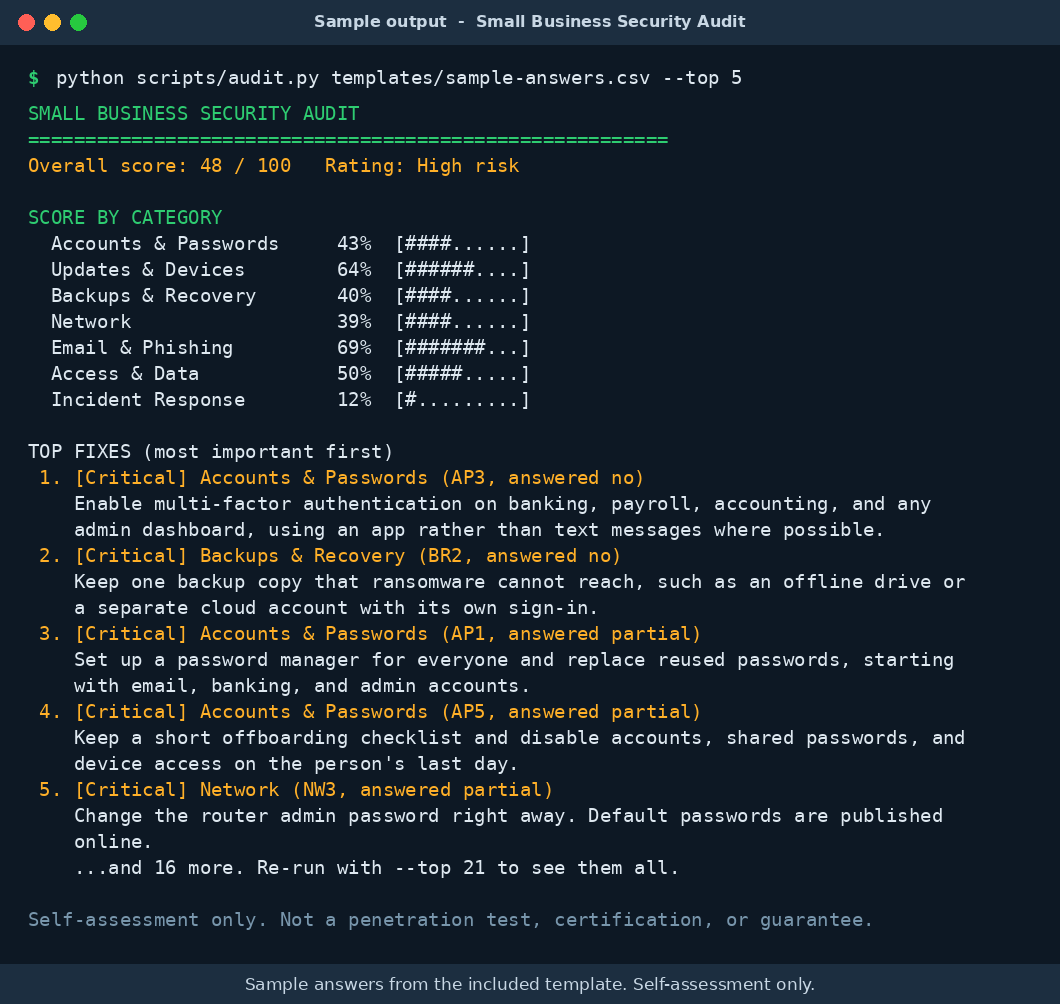Click the 'python scripts/audit.py' command line

point(399,78)
